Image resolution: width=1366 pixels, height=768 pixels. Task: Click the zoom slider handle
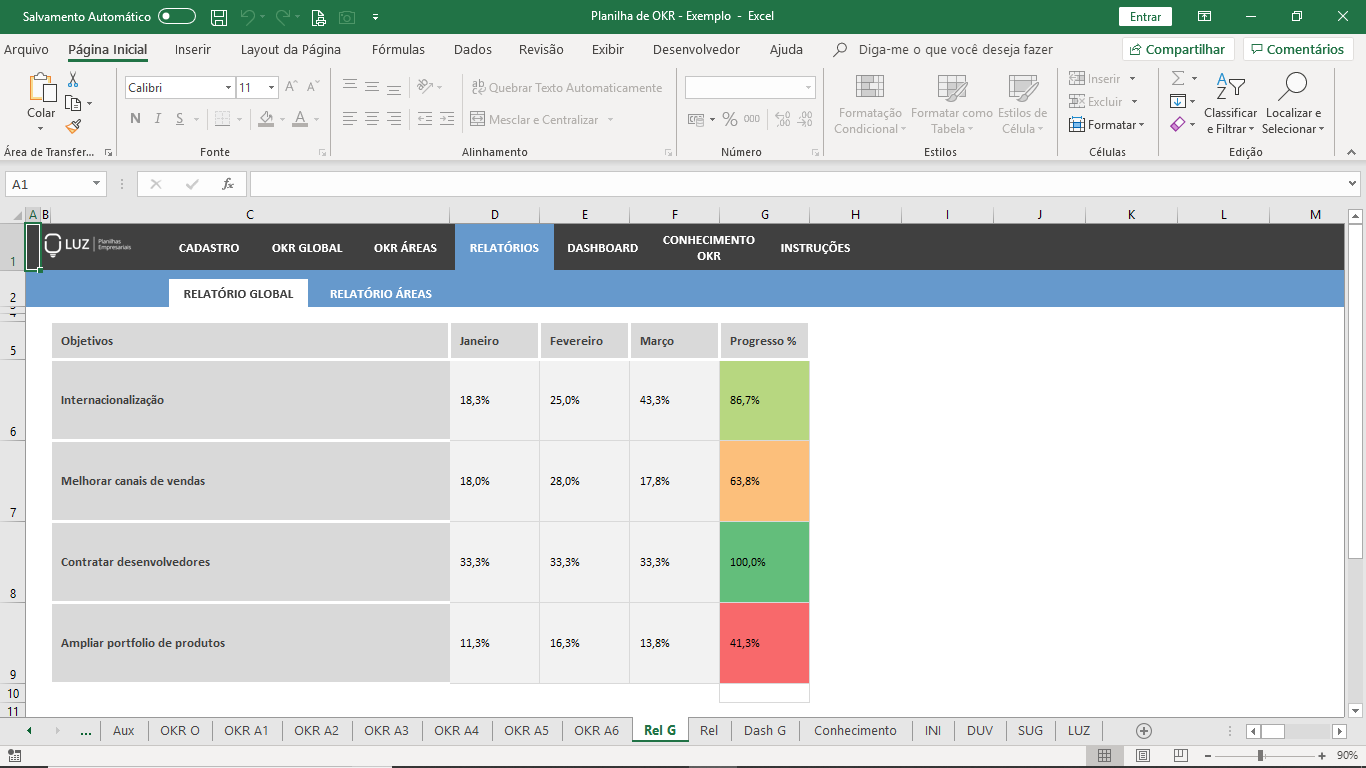click(1260, 756)
